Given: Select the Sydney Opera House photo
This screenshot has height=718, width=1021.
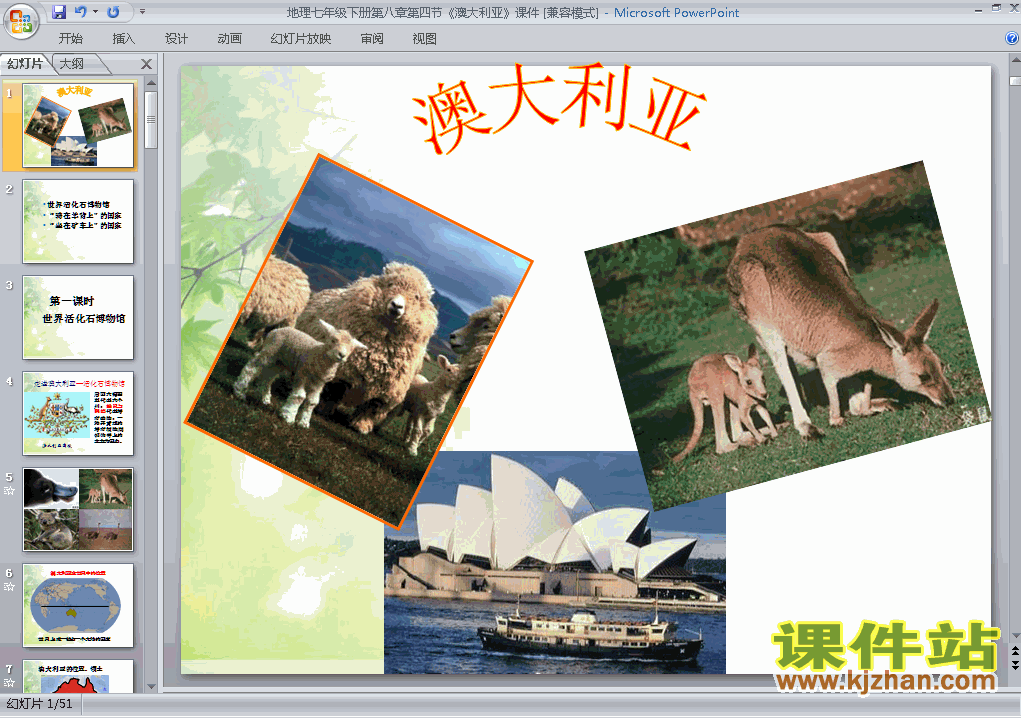Looking at the screenshot, I should (x=555, y=562).
